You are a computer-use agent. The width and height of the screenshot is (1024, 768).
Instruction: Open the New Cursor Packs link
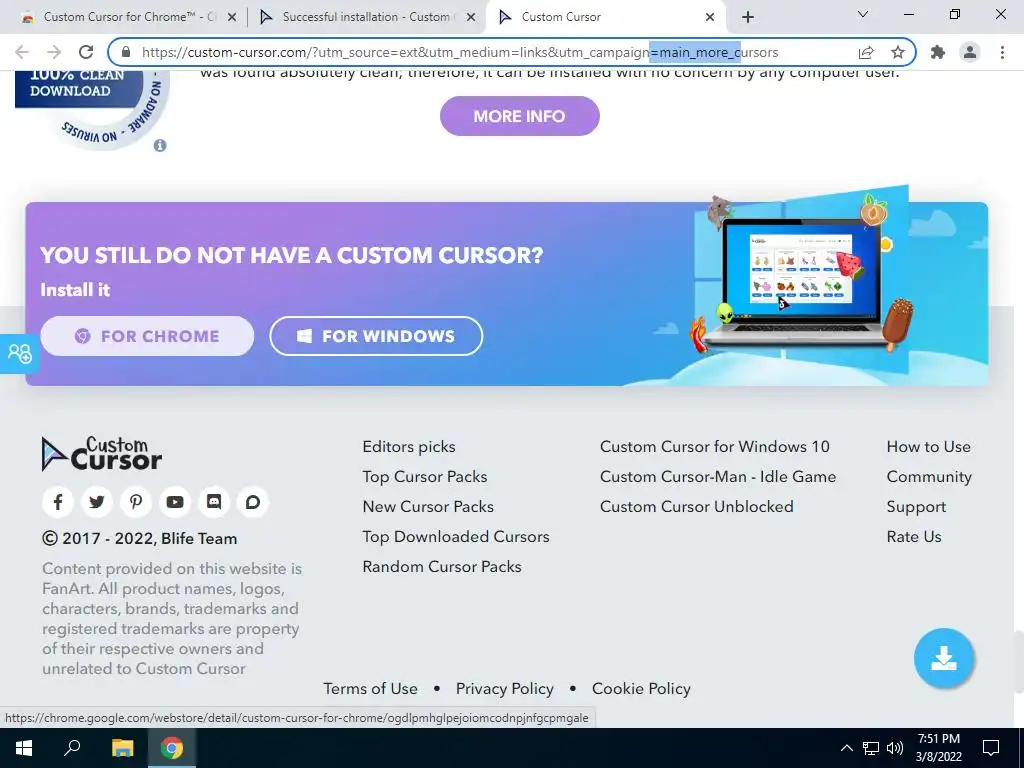click(428, 507)
